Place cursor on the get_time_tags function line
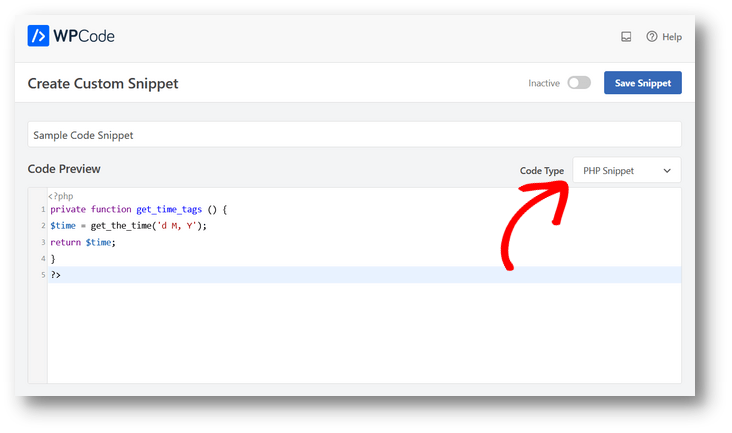The width and height of the screenshot is (732, 433). click(x=139, y=210)
